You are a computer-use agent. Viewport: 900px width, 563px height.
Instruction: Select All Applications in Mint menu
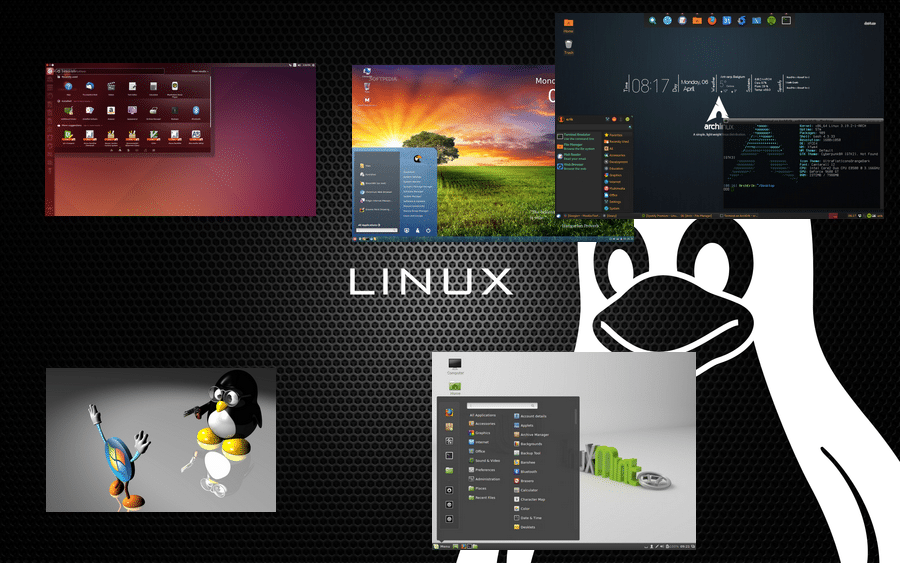(x=482, y=416)
